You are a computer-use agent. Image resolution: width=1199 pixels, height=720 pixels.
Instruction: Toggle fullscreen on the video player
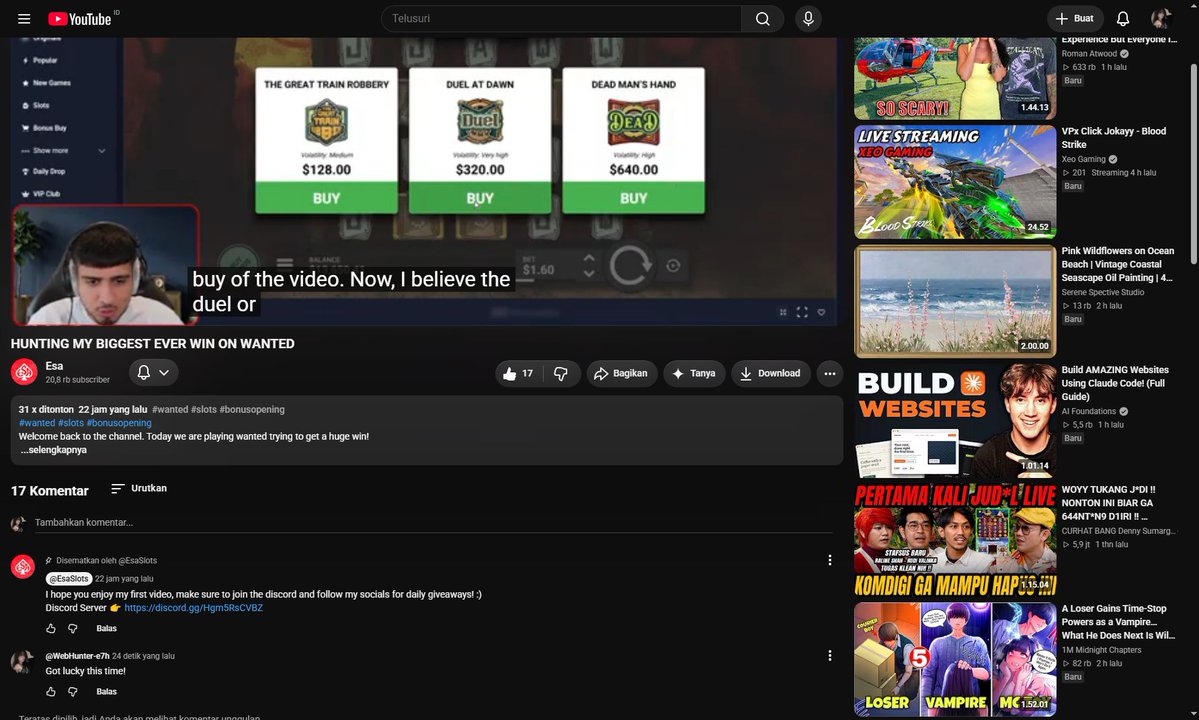802,312
